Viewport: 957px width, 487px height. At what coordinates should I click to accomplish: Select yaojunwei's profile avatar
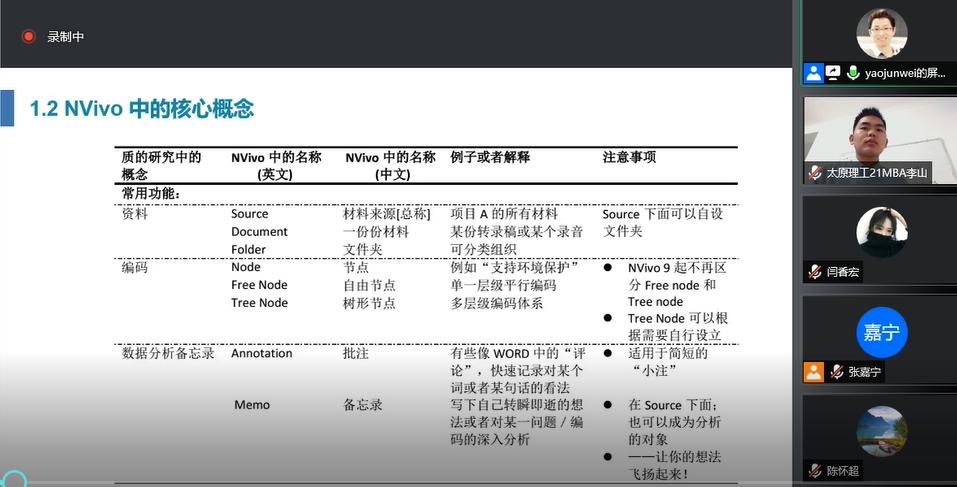[x=881, y=34]
